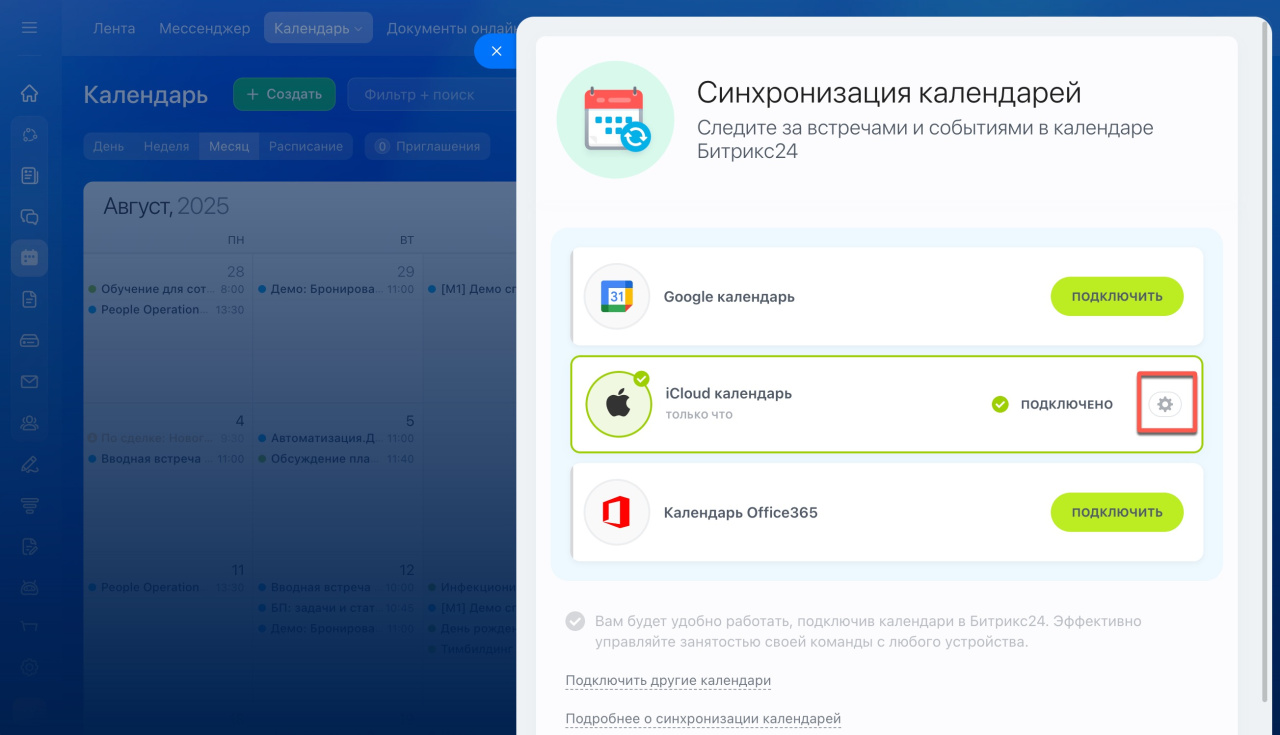
Task: Click the Apple iCloud logo icon
Action: click(618, 405)
